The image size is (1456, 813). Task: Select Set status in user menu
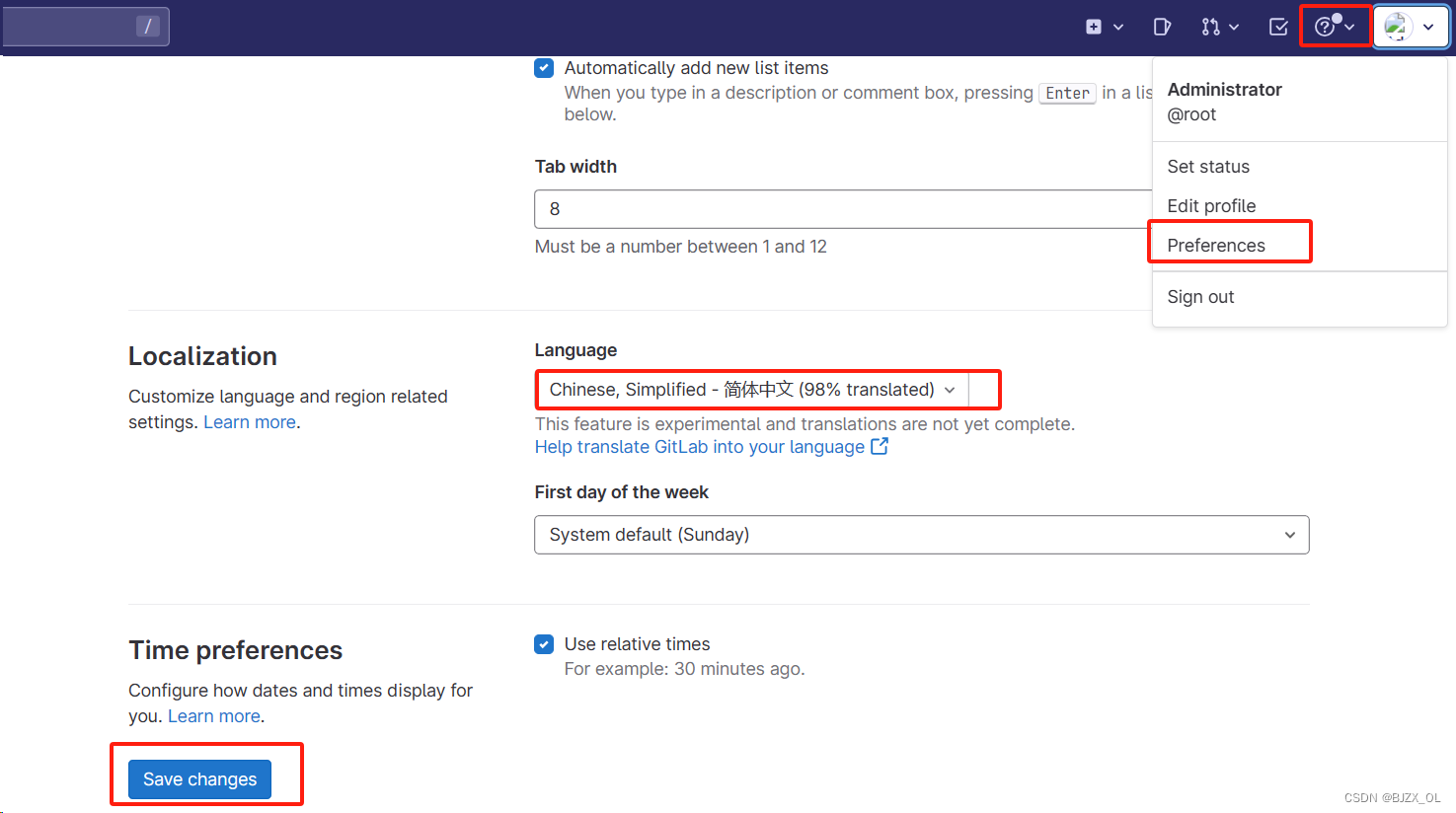pyautogui.click(x=1208, y=167)
